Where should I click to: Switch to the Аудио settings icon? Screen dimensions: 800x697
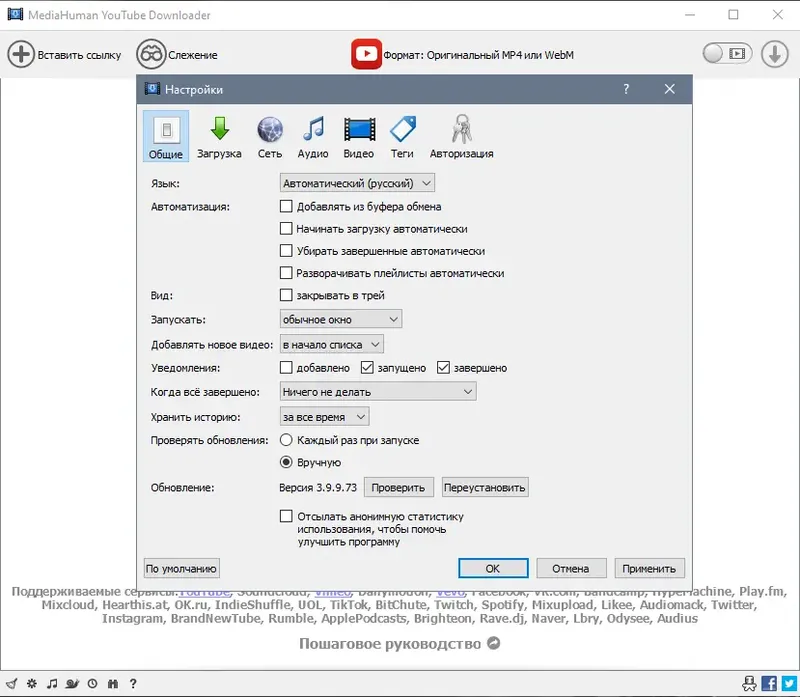click(313, 136)
